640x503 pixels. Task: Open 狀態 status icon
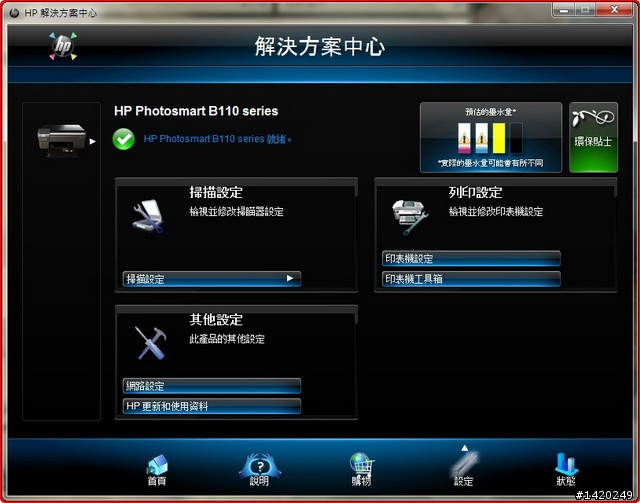566,470
